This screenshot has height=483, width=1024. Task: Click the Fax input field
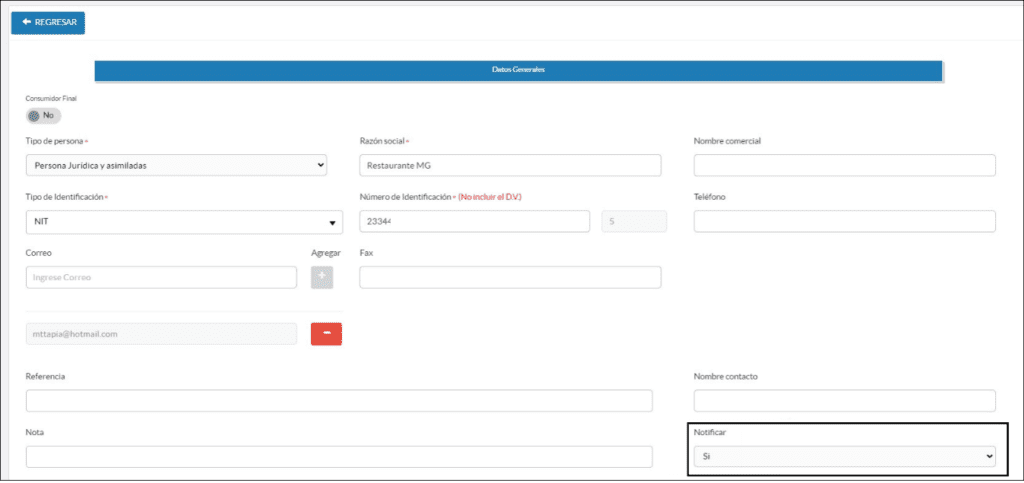510,277
